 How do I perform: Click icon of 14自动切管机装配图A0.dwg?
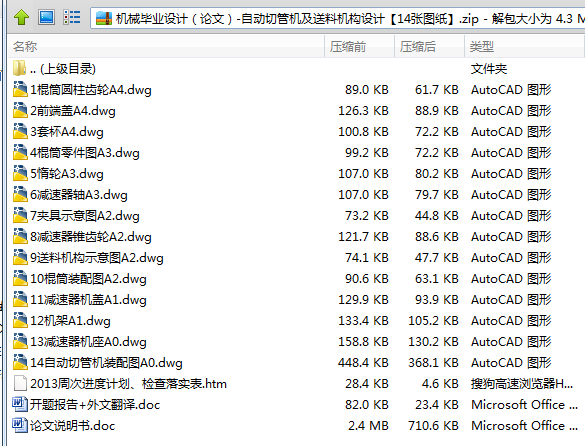pos(20,362)
